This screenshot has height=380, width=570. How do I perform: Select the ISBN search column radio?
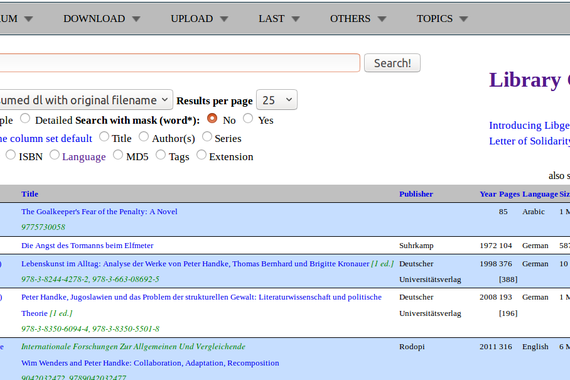(x=11, y=155)
